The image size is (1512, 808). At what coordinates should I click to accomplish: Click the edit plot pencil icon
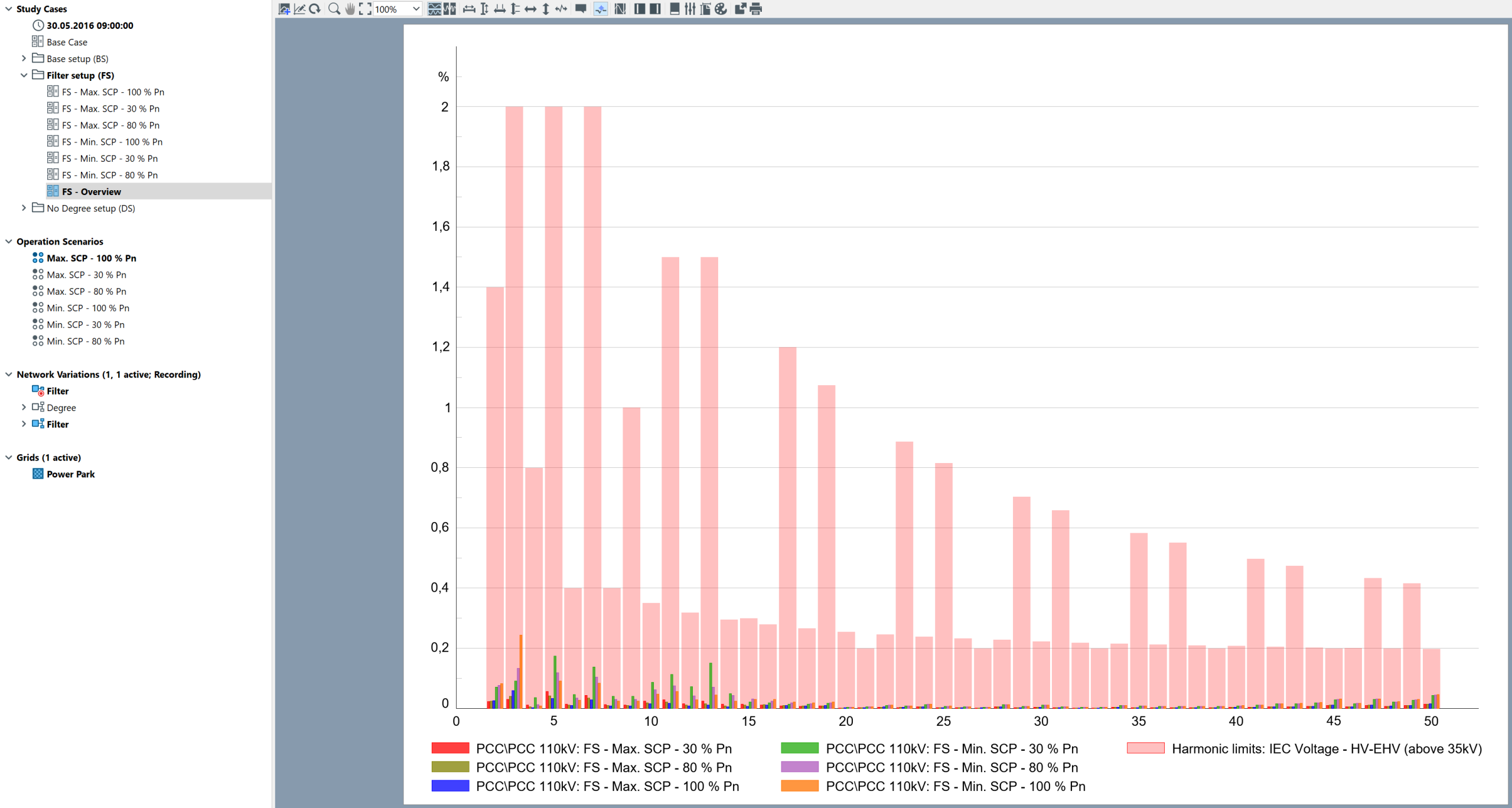click(299, 9)
